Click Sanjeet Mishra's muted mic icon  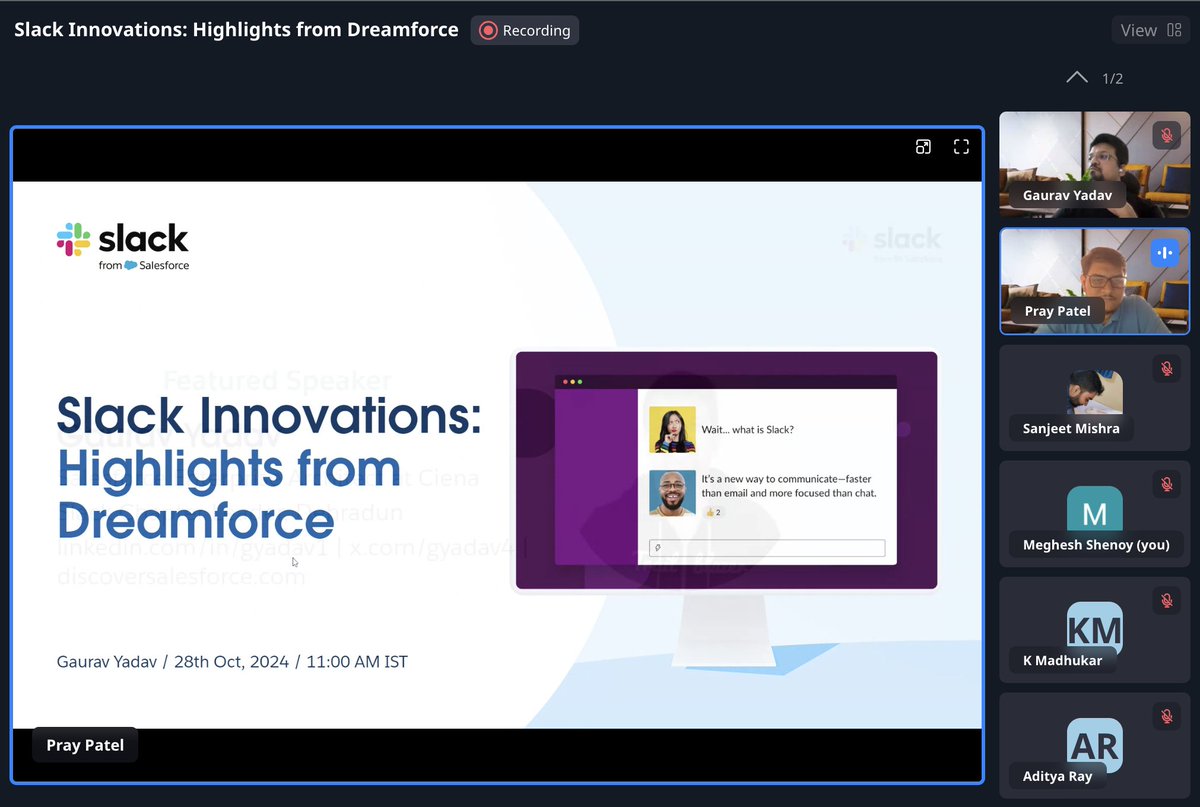(x=1166, y=368)
